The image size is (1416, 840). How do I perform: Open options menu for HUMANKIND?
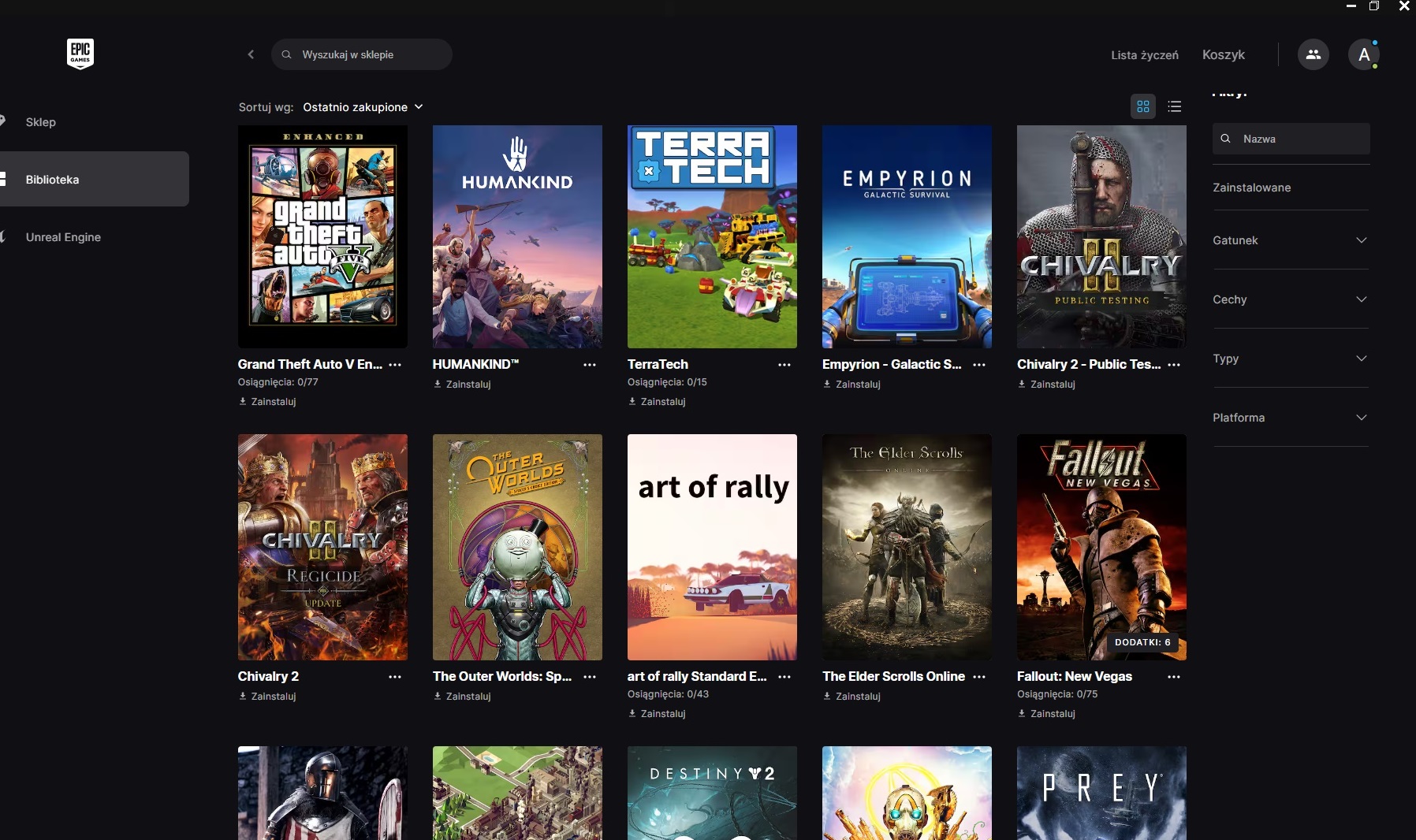(x=590, y=365)
